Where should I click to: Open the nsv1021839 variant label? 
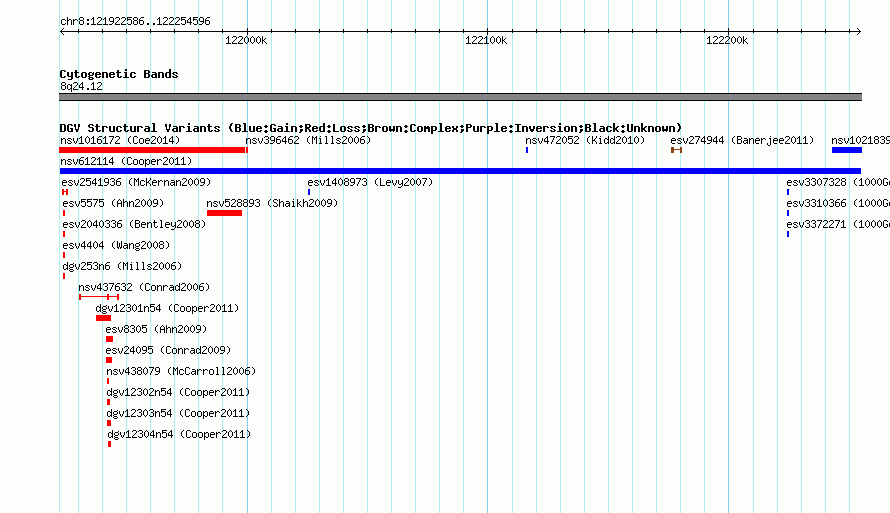(x=860, y=140)
